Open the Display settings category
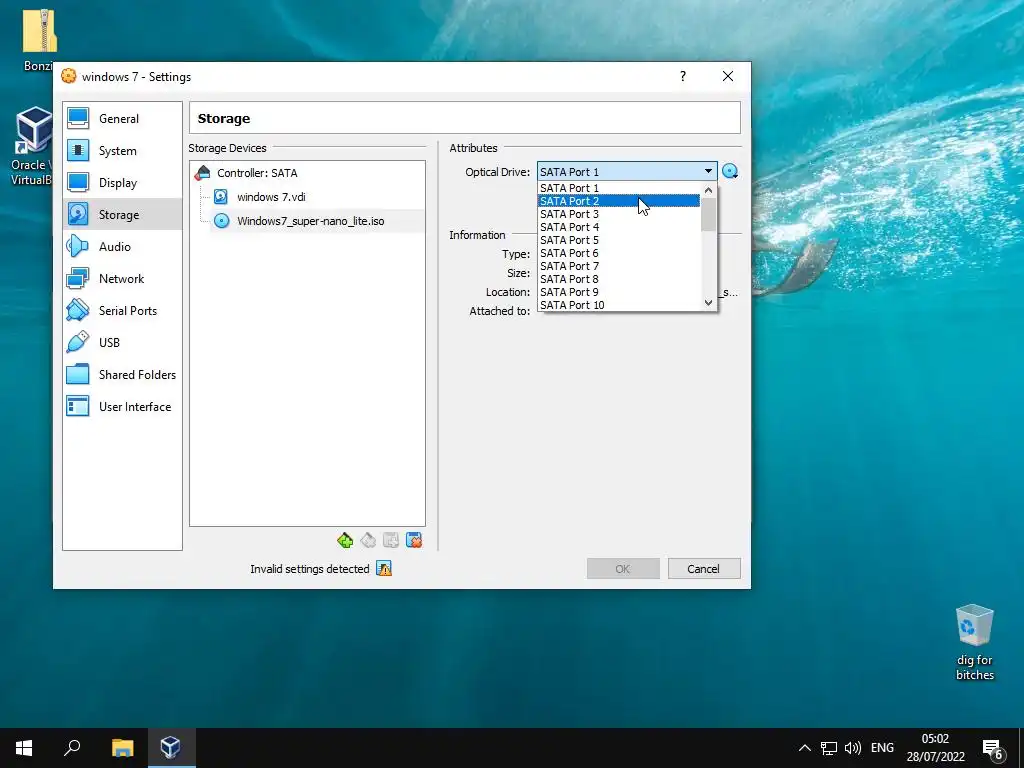The height and width of the screenshot is (768, 1024). point(122,183)
